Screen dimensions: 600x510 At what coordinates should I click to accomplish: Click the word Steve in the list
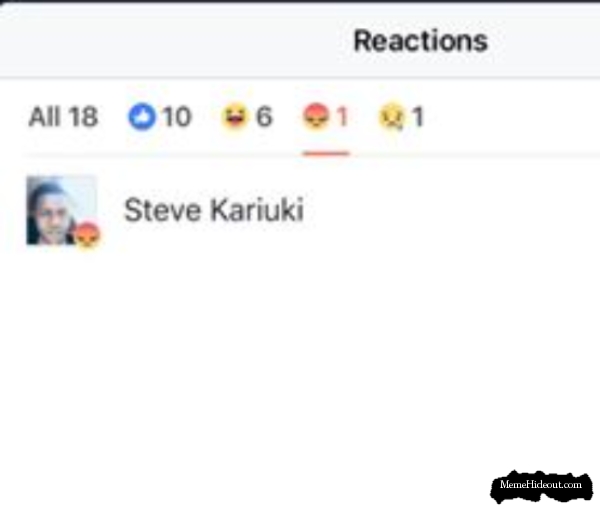point(163,210)
